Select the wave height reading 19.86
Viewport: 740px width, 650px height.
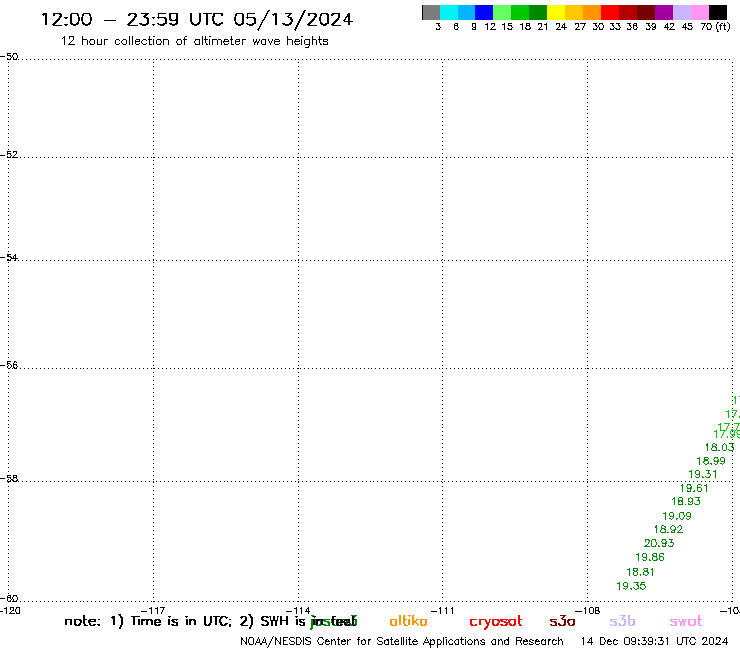pyautogui.click(x=649, y=557)
